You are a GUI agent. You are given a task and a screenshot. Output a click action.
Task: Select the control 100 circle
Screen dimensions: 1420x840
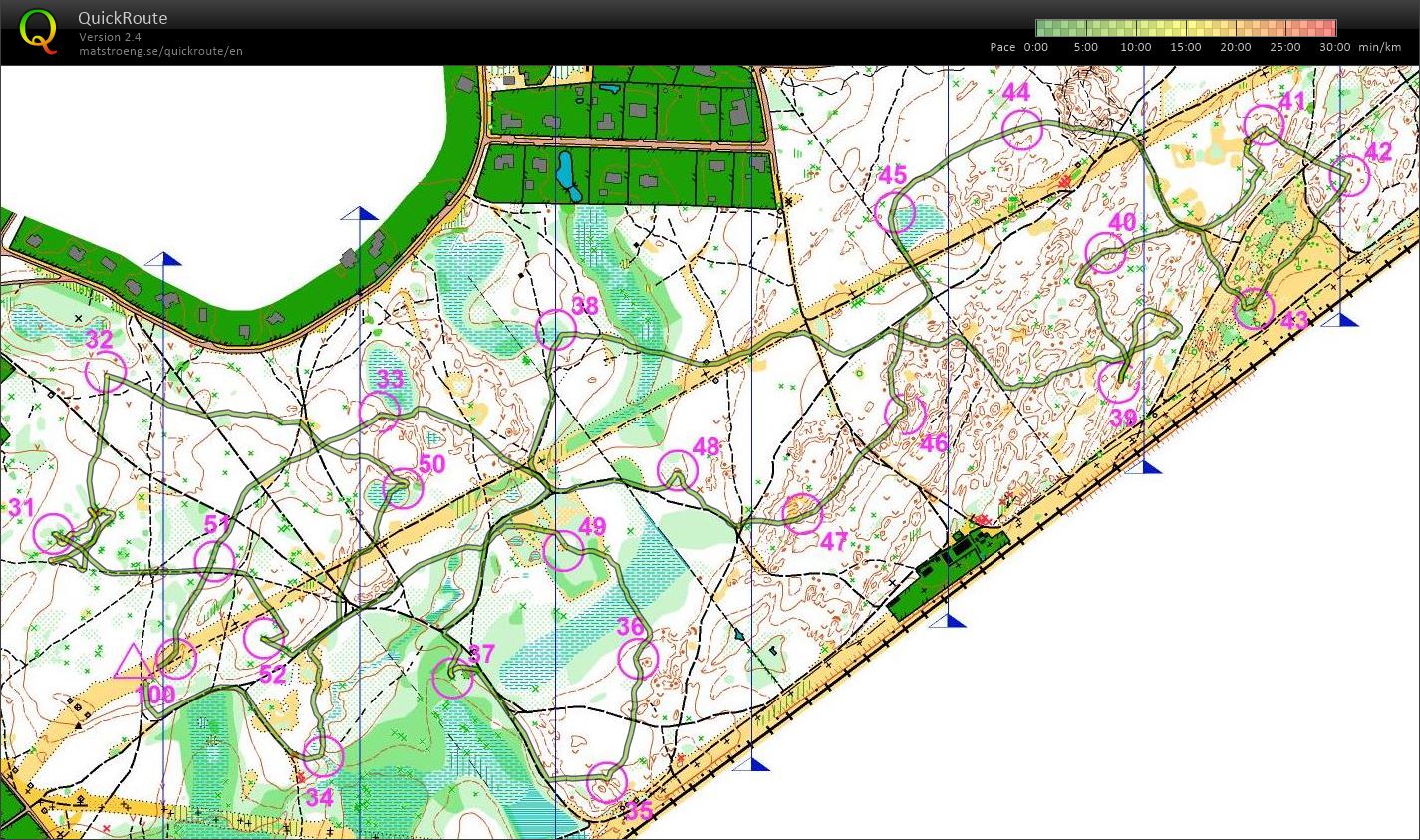click(176, 658)
